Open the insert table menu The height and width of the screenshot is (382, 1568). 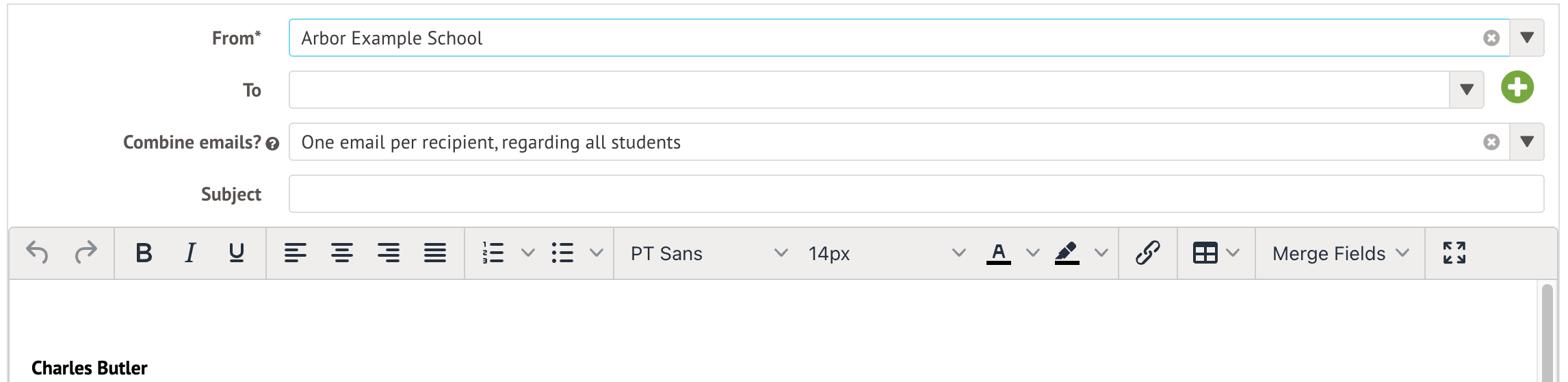pyautogui.click(x=1205, y=253)
